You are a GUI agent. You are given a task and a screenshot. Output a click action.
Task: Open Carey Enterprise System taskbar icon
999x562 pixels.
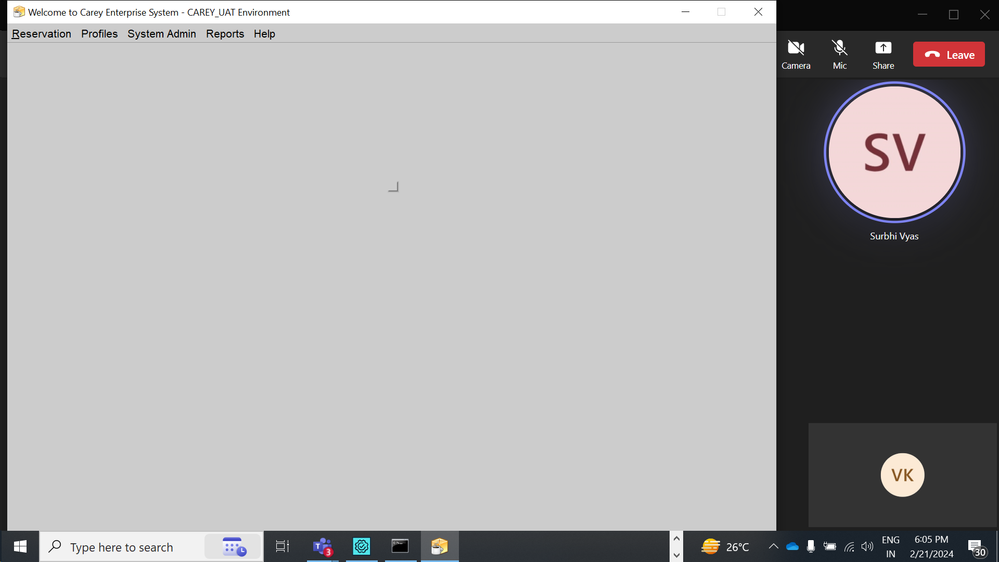pos(439,547)
